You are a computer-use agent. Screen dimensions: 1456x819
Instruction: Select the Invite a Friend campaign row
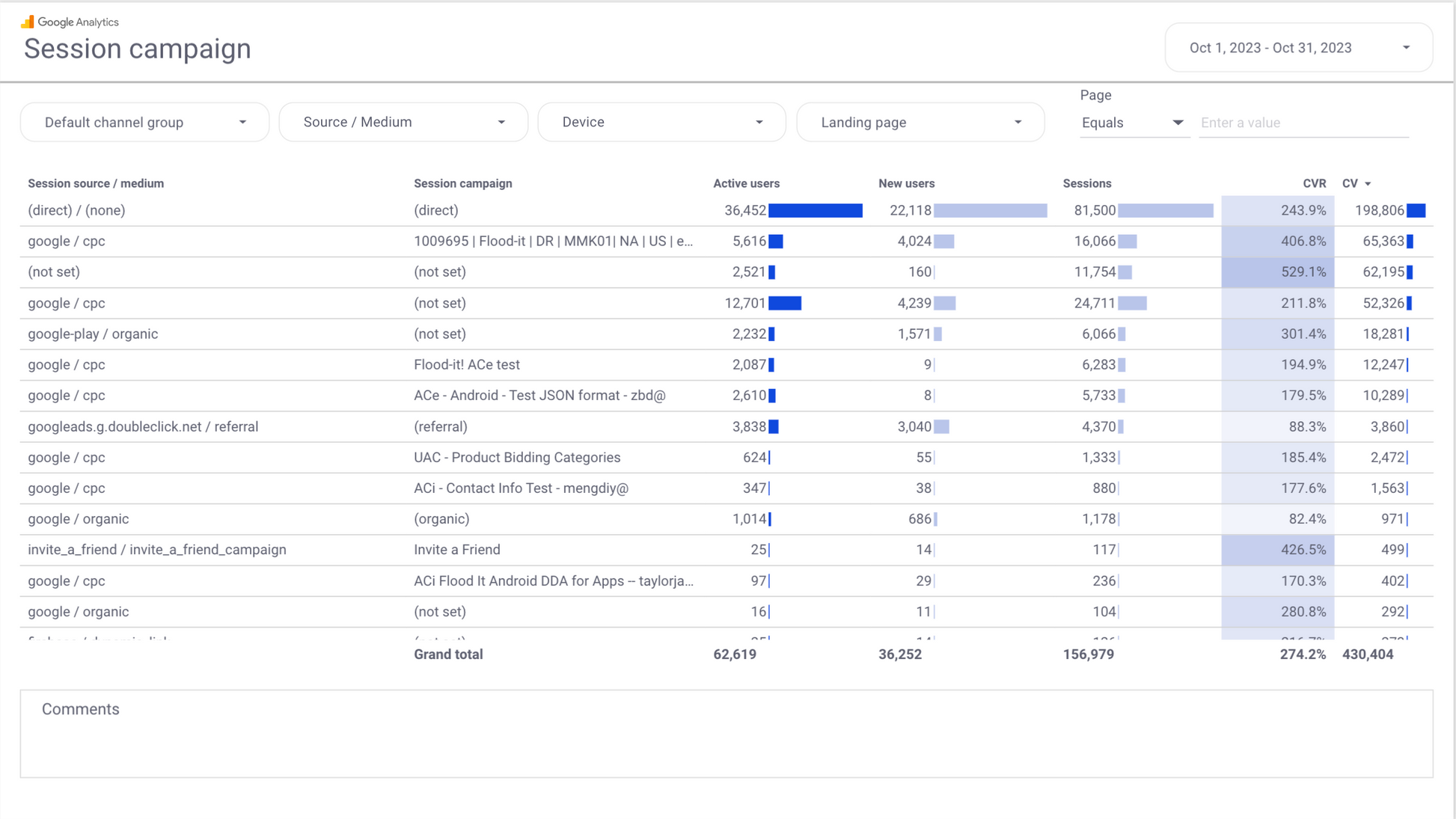[x=457, y=550]
